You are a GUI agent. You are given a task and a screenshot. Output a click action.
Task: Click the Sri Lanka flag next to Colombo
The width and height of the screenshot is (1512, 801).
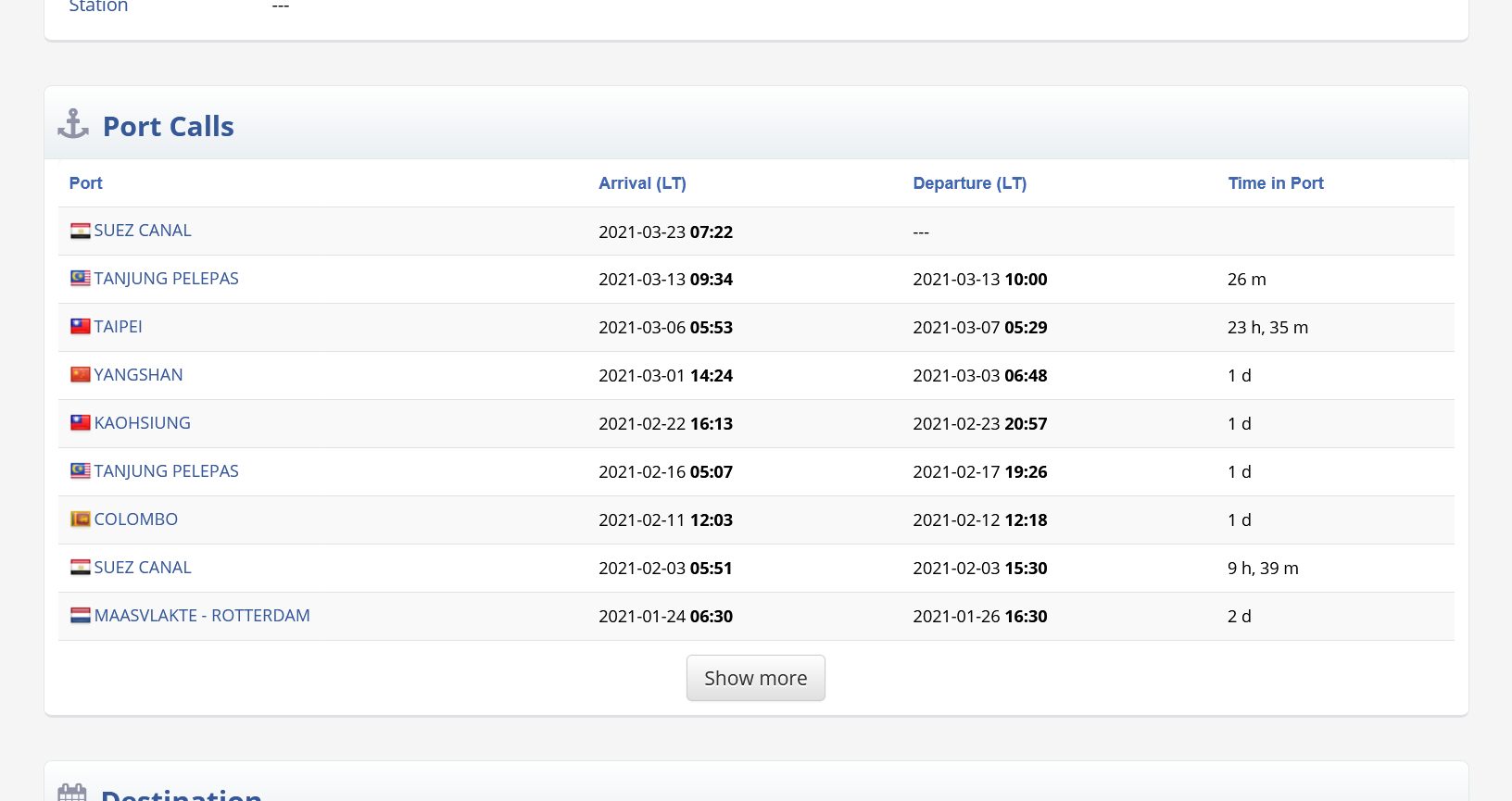tap(81, 519)
